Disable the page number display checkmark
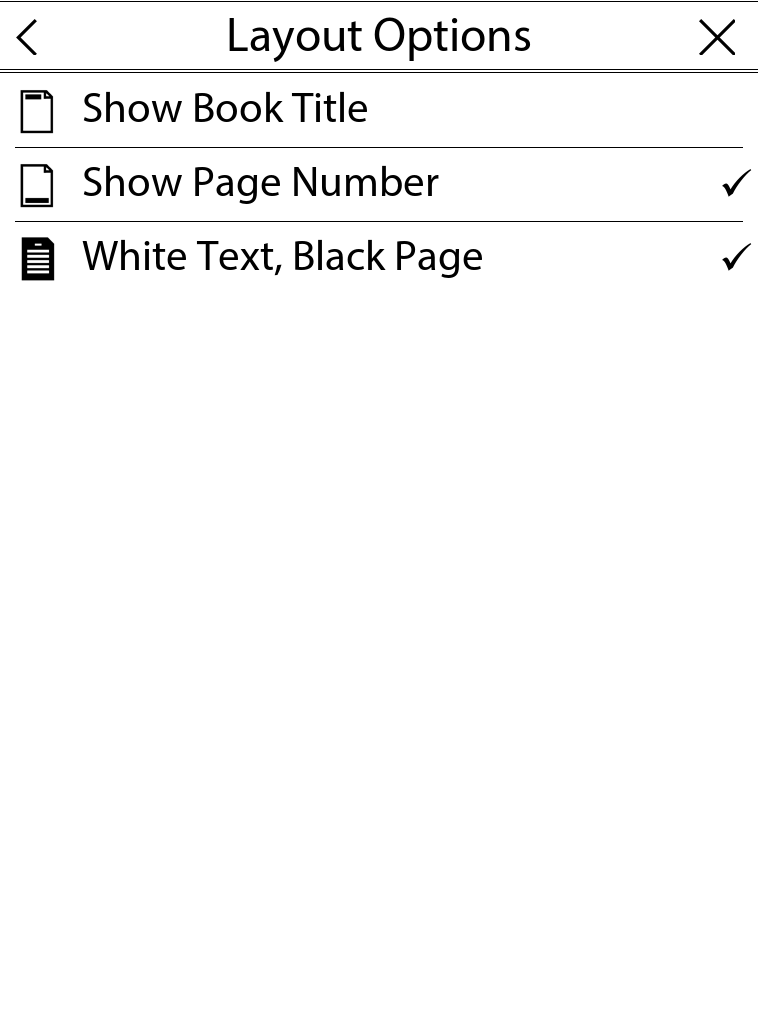 [735, 183]
